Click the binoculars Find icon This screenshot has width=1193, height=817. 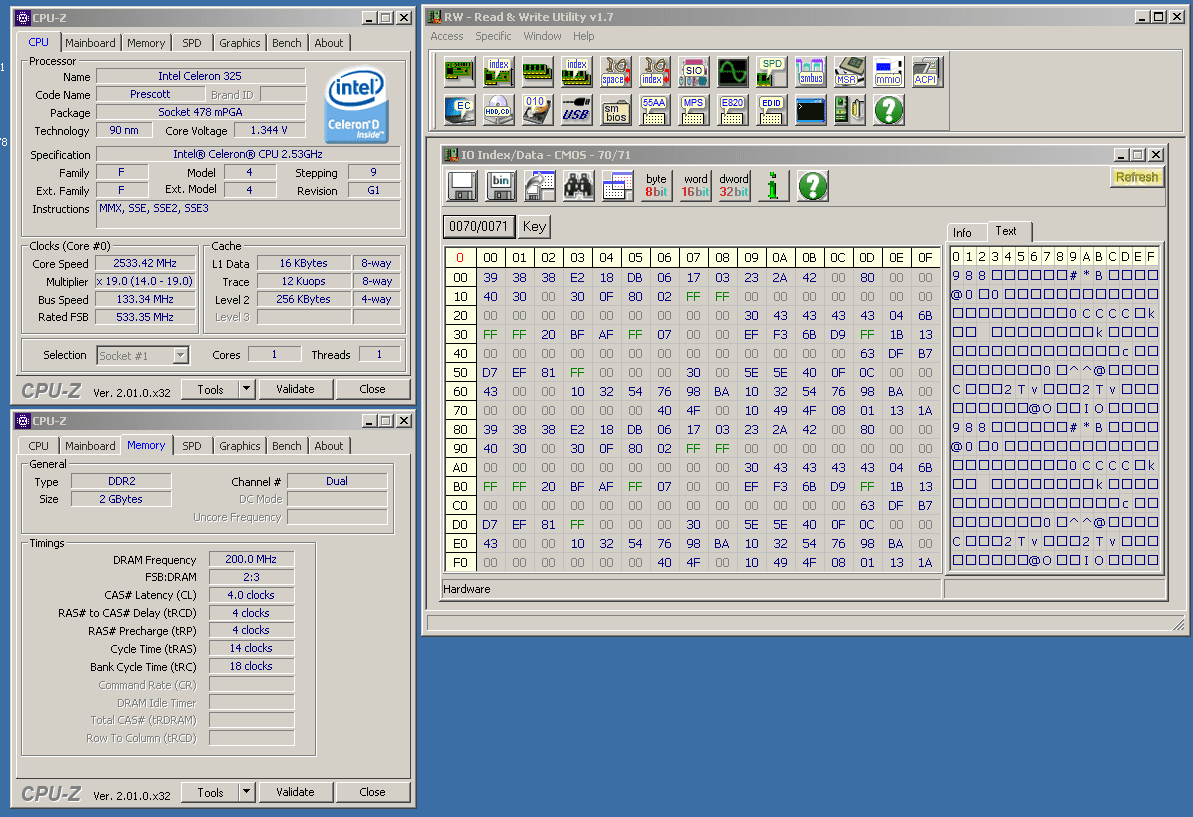coord(578,186)
